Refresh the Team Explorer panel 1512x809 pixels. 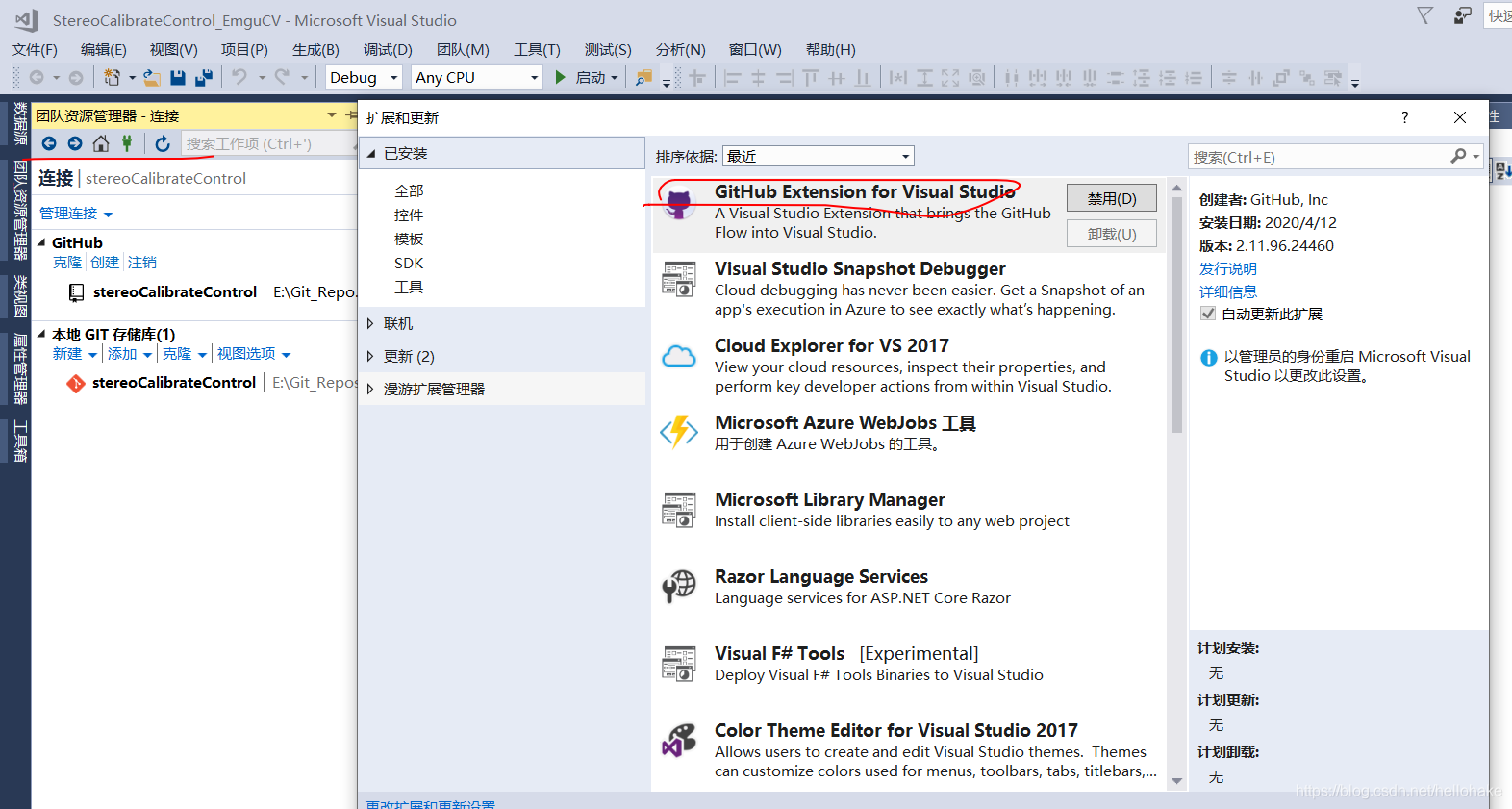coord(163,143)
